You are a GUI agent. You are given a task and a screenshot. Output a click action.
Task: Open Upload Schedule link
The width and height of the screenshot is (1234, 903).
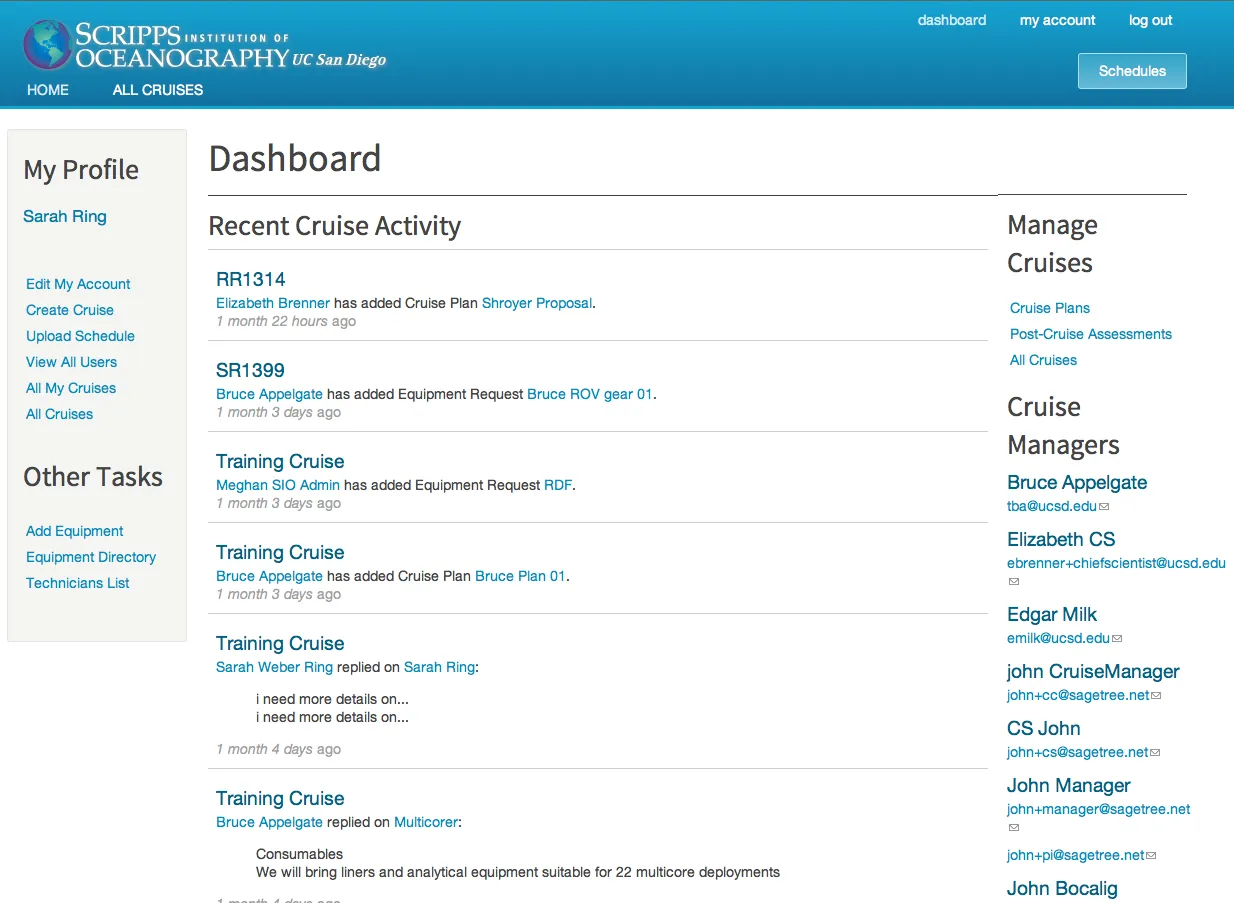(x=80, y=336)
